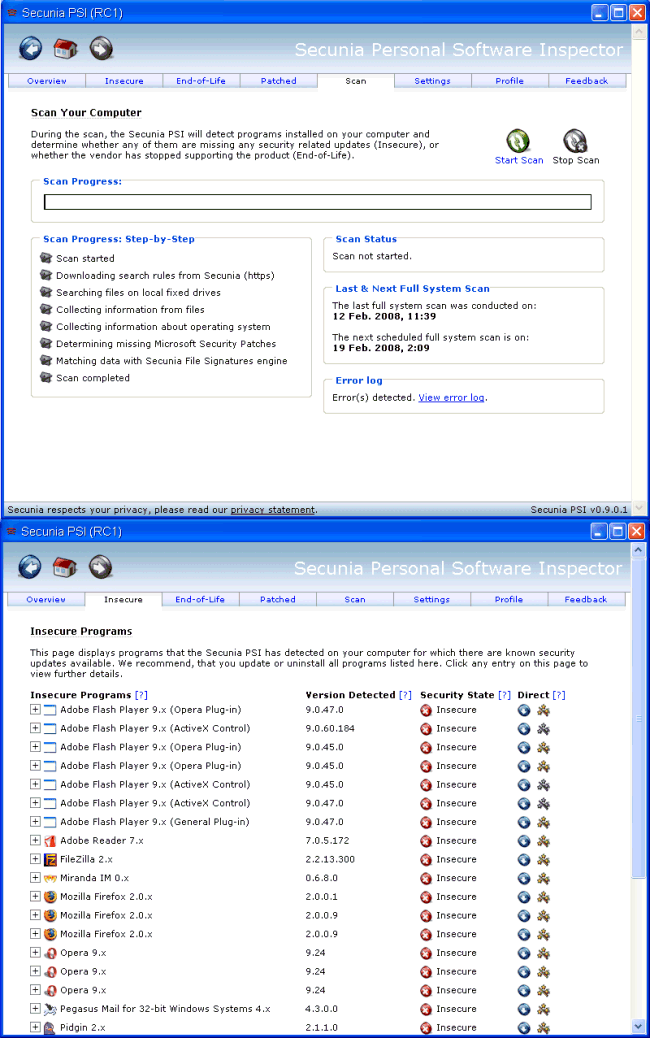Click version number 2.2.13.300

pyautogui.click(x=330, y=859)
